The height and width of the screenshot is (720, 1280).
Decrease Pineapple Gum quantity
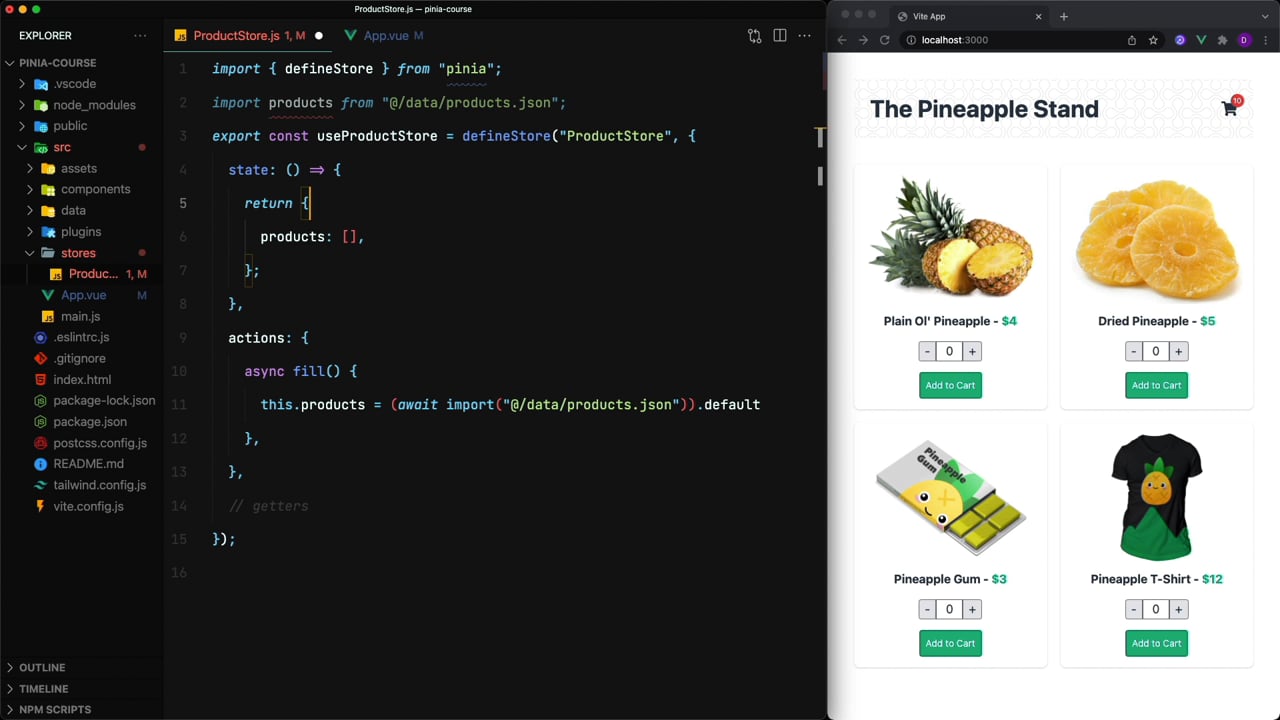927,609
